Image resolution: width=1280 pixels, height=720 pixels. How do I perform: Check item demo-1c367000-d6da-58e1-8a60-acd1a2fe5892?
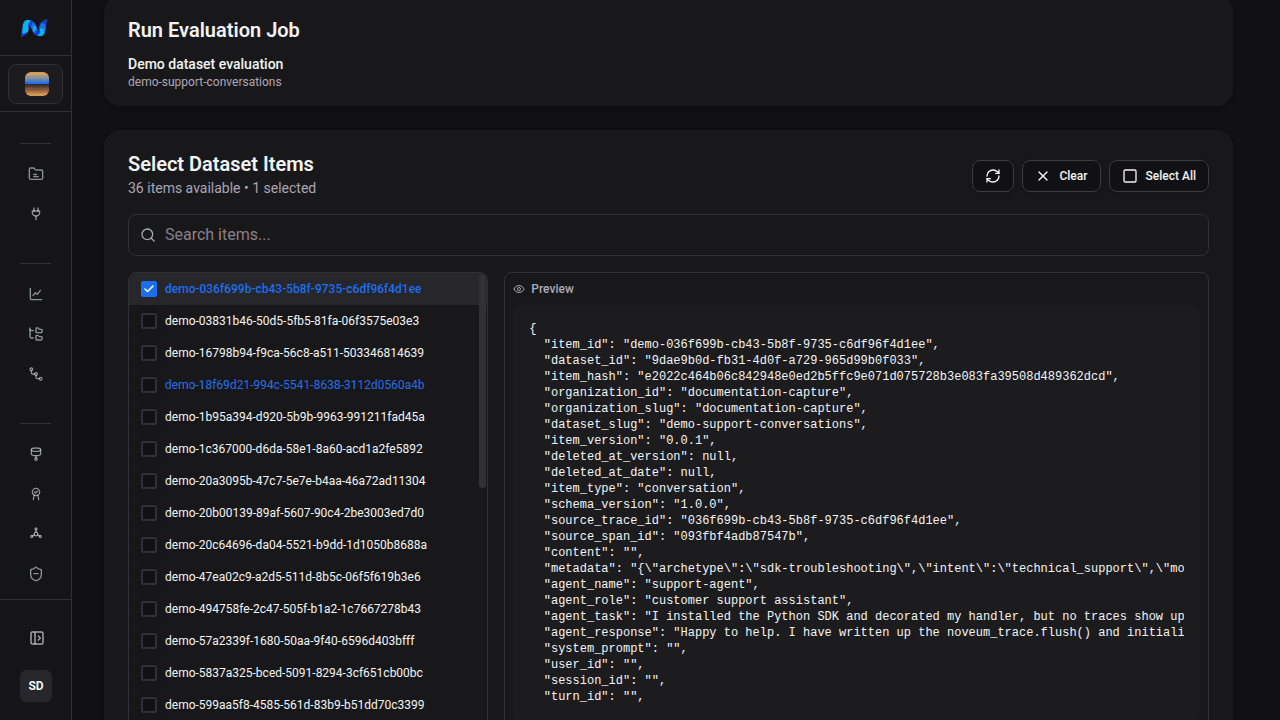click(x=149, y=449)
